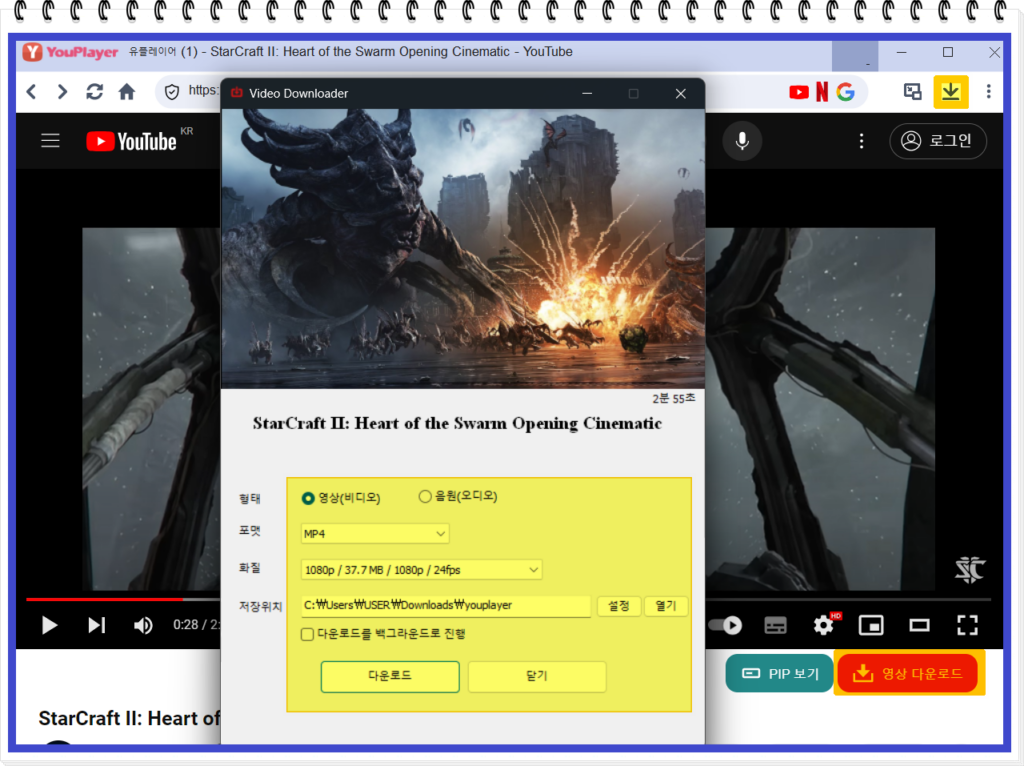Go back in YouPlayer browser
The width and height of the screenshot is (1024, 766).
tap(31, 92)
